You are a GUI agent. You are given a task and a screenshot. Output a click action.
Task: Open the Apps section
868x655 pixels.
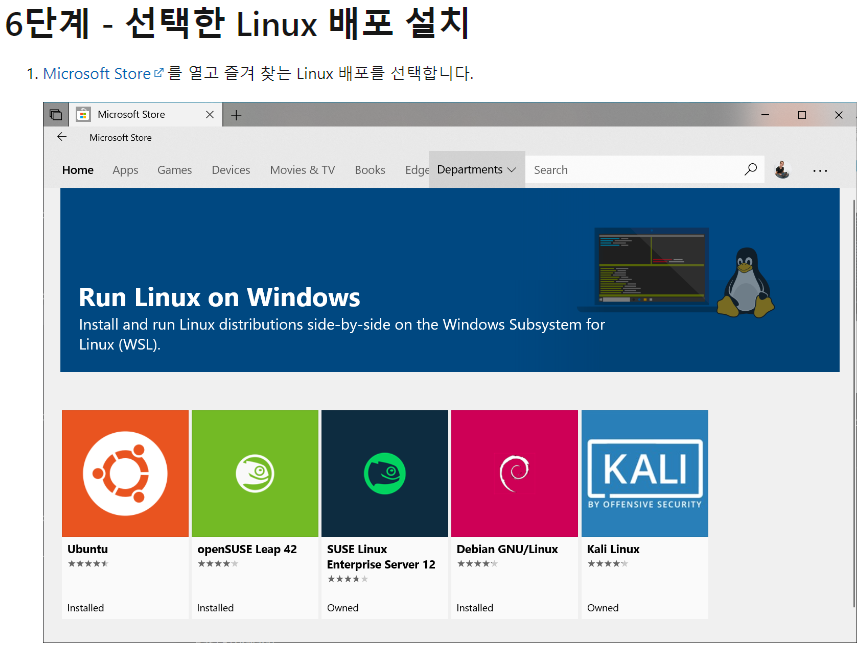(125, 170)
